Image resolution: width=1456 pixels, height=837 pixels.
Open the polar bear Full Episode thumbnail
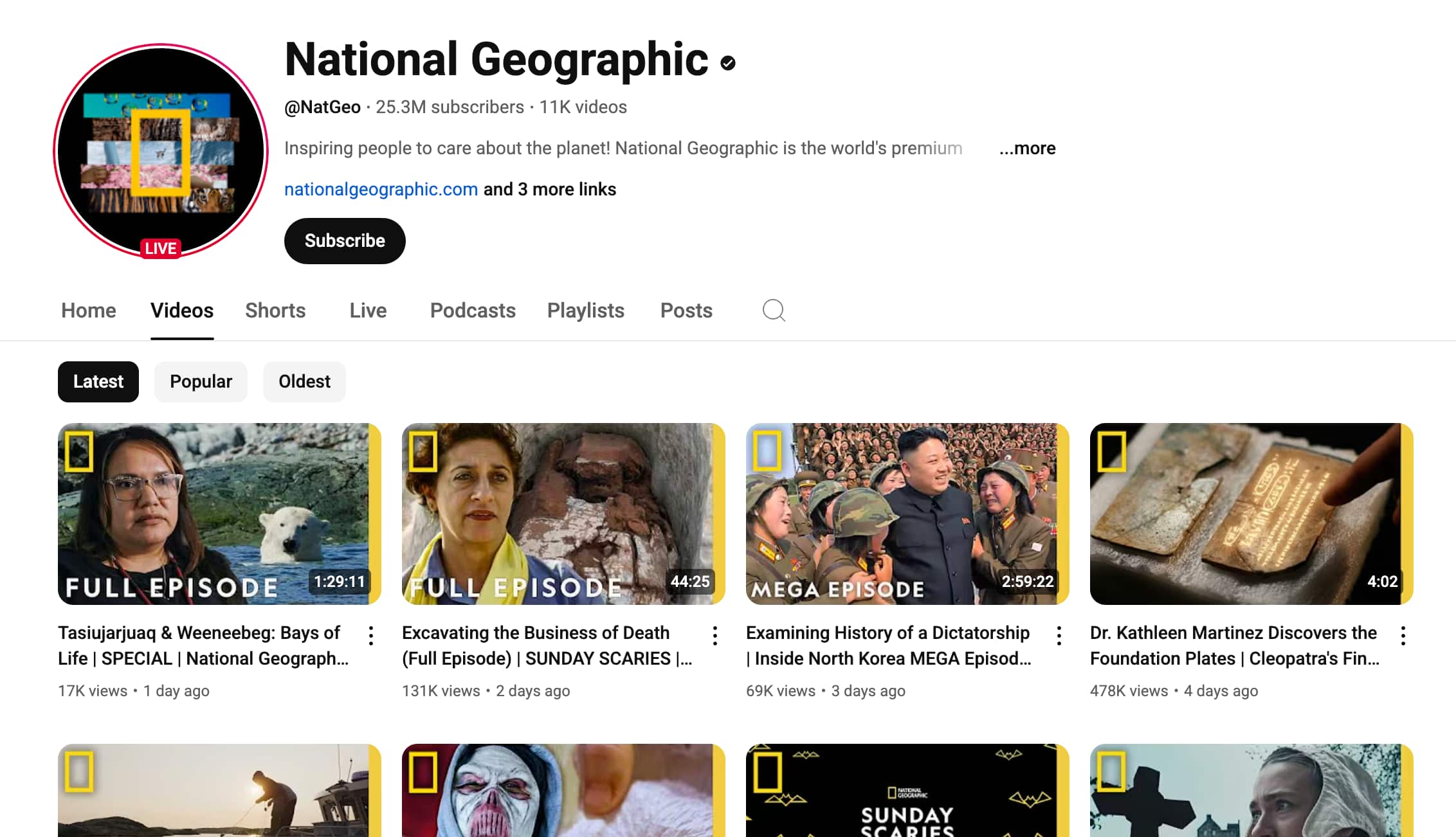point(219,514)
